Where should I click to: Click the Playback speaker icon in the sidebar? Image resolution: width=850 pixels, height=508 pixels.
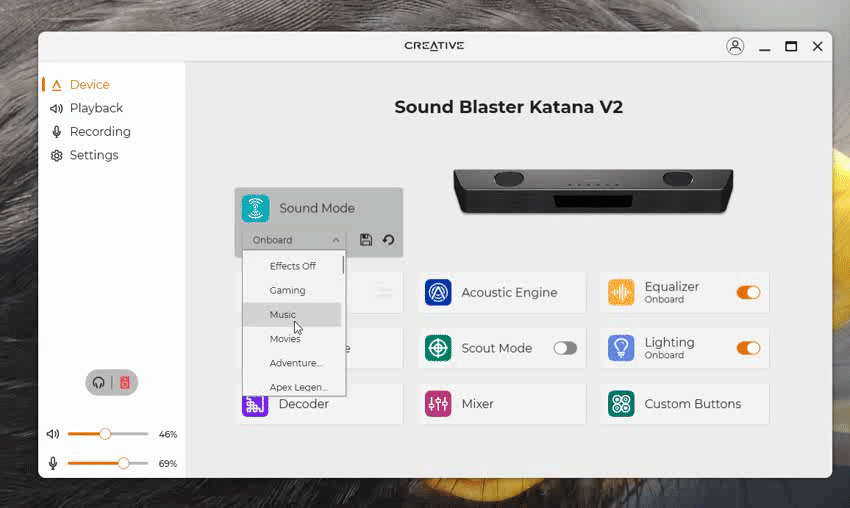point(56,108)
